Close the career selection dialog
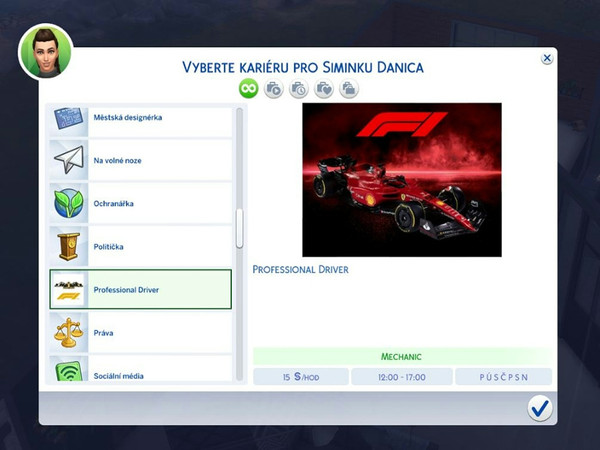 (x=547, y=59)
